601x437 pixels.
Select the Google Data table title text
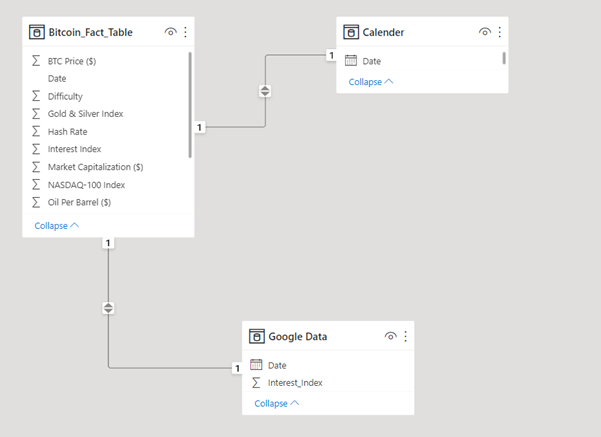click(x=298, y=337)
